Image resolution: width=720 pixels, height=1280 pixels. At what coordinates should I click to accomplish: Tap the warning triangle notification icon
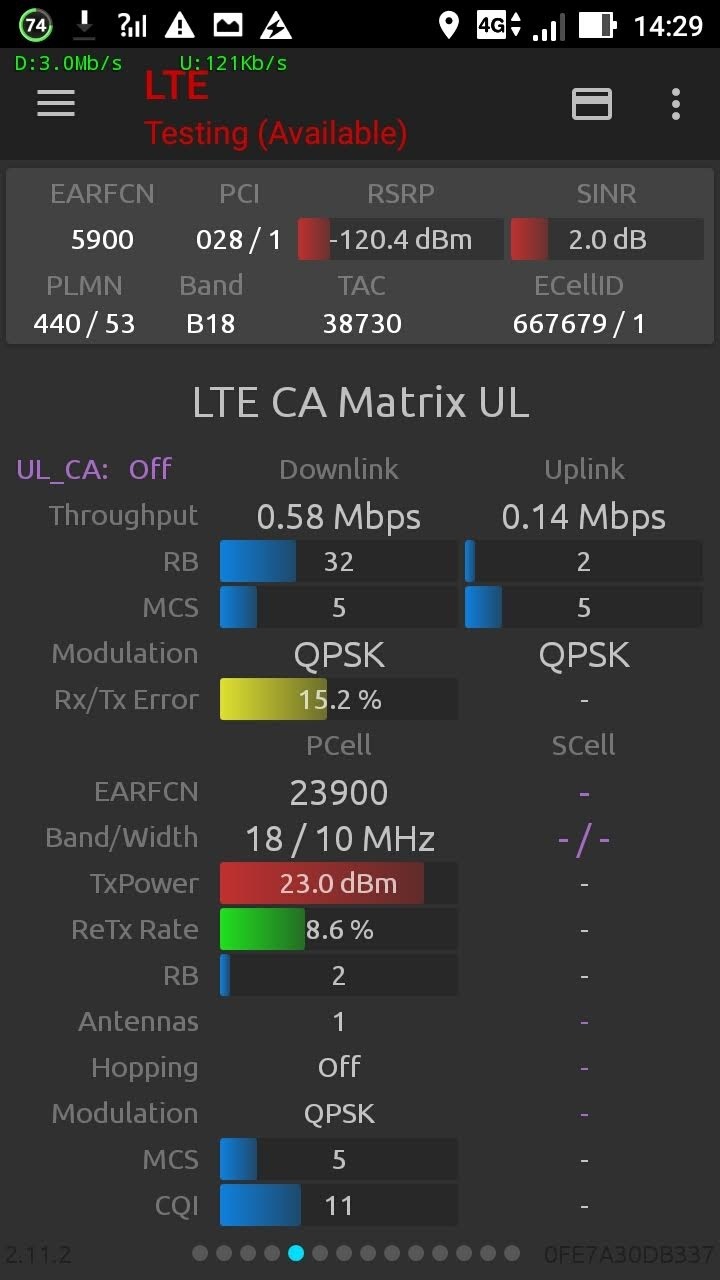click(x=180, y=25)
